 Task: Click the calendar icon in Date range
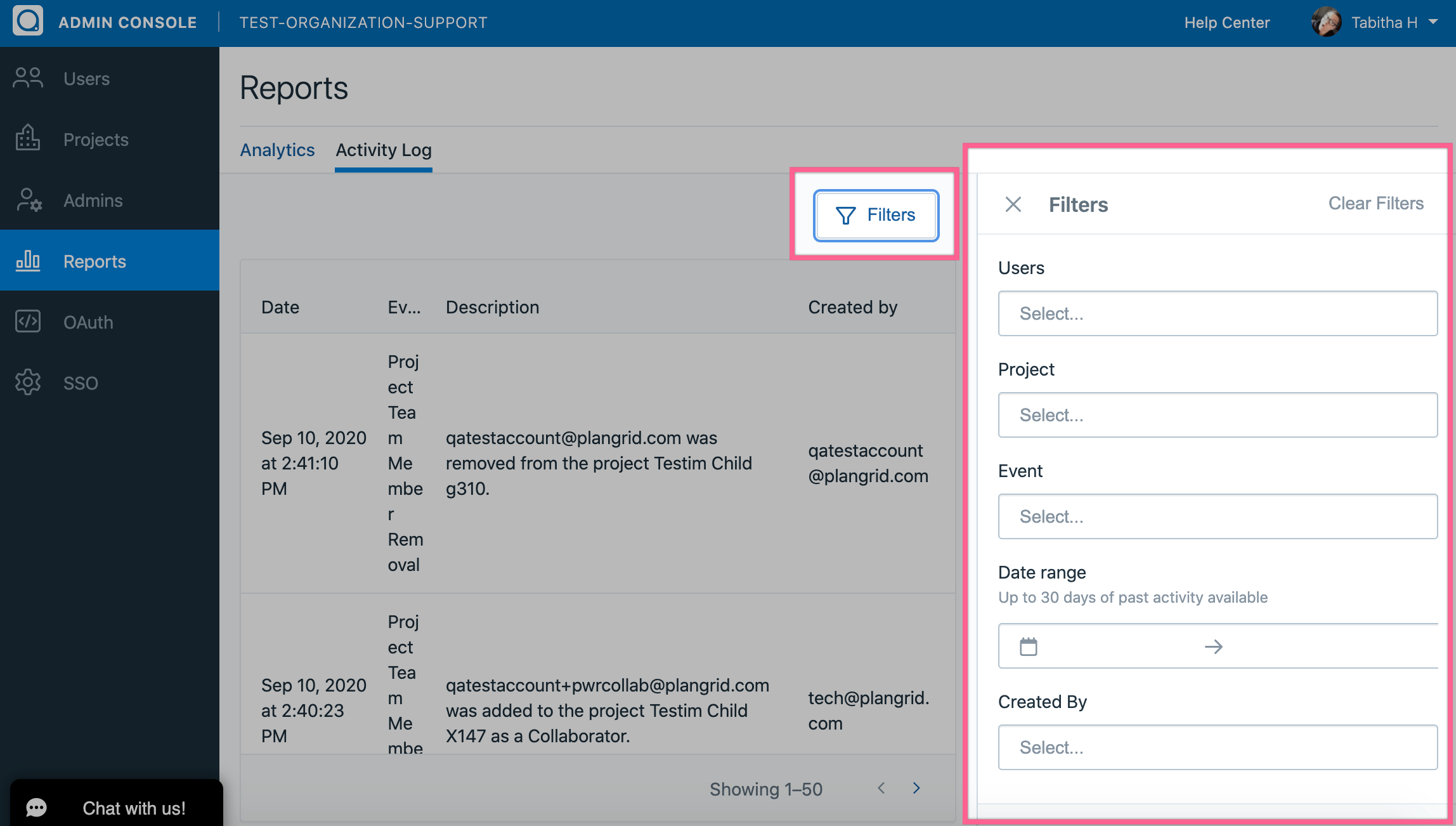click(x=1028, y=646)
